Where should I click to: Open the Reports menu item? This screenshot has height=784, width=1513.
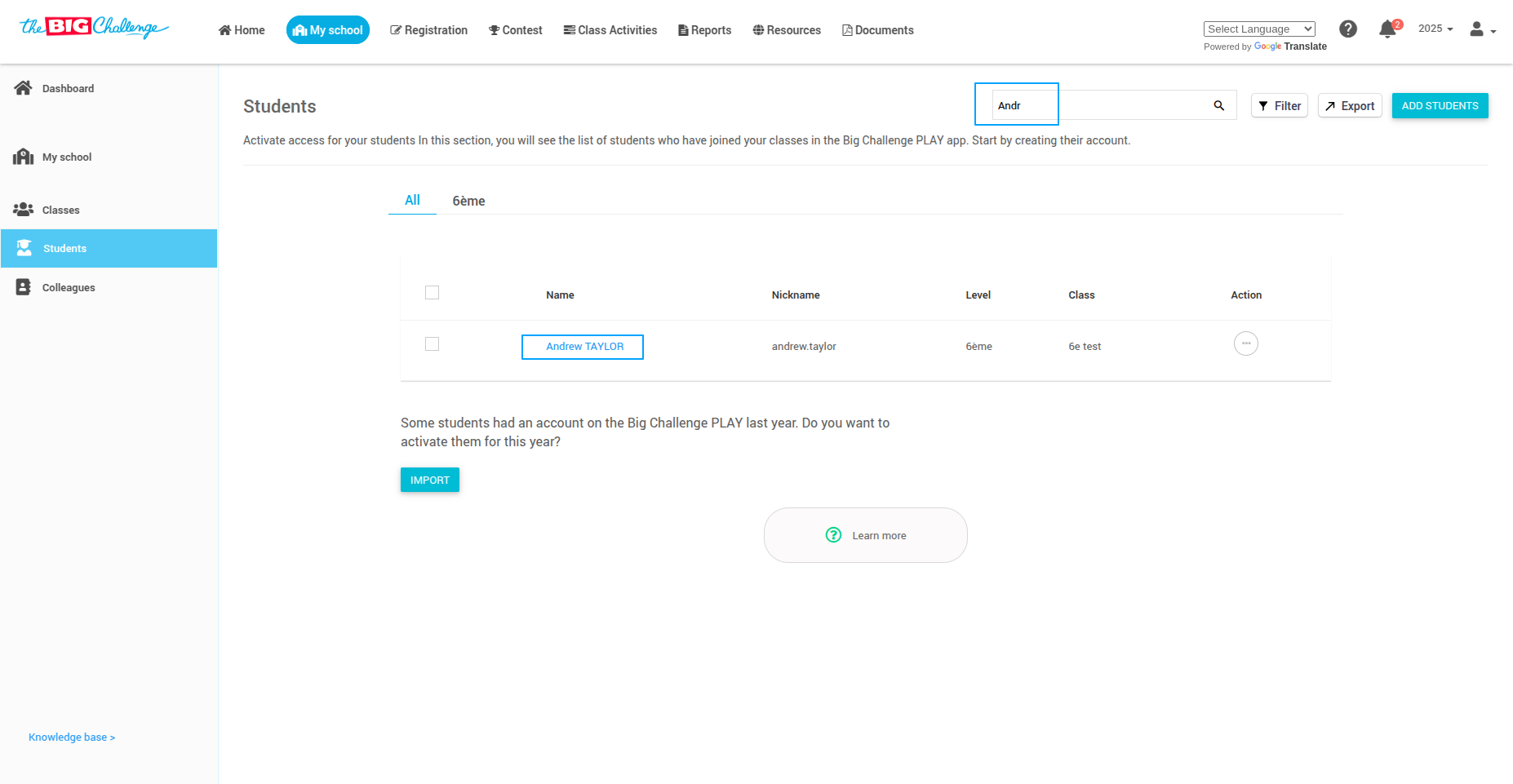704,30
